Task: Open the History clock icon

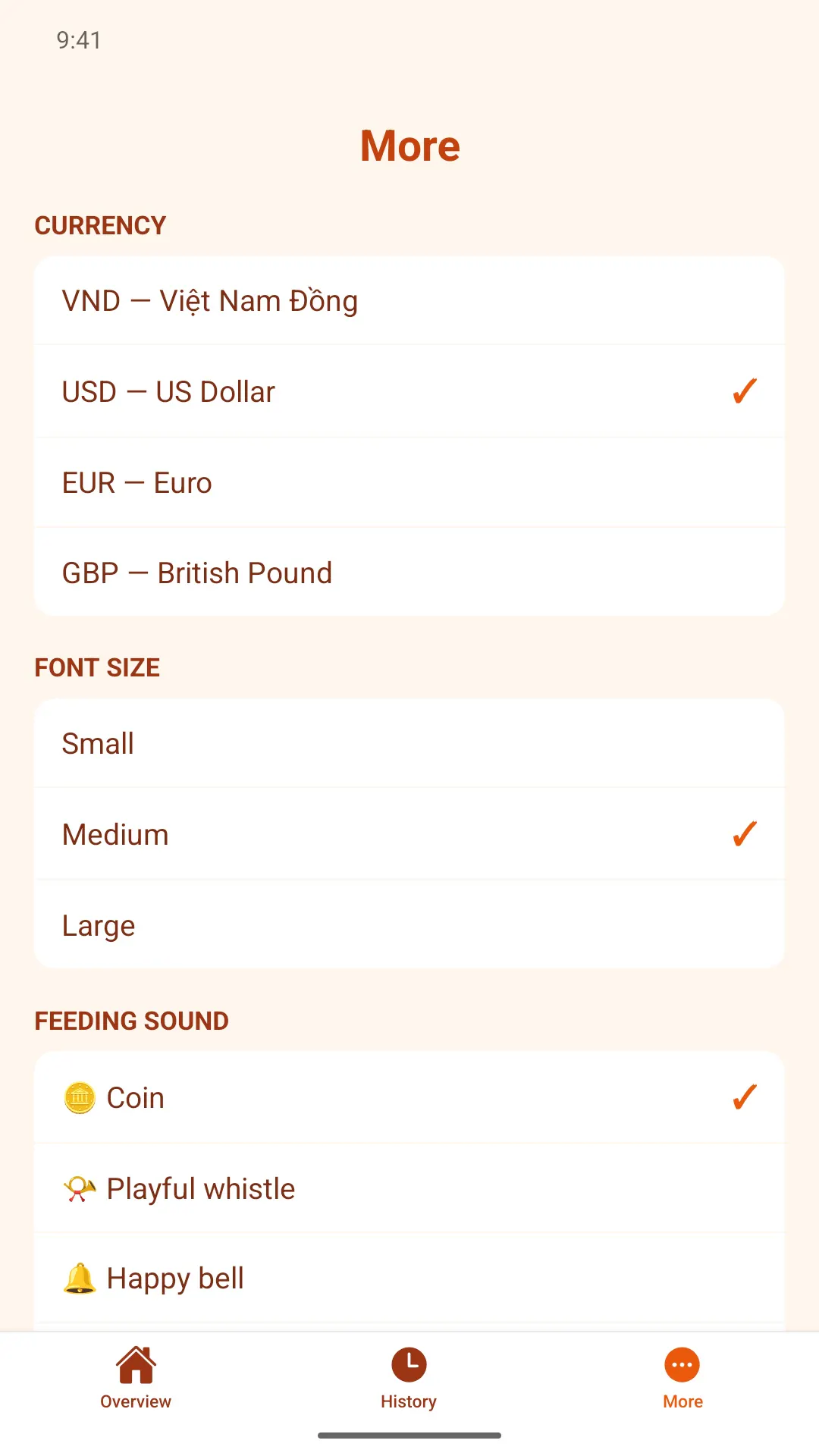Action: (x=409, y=1364)
